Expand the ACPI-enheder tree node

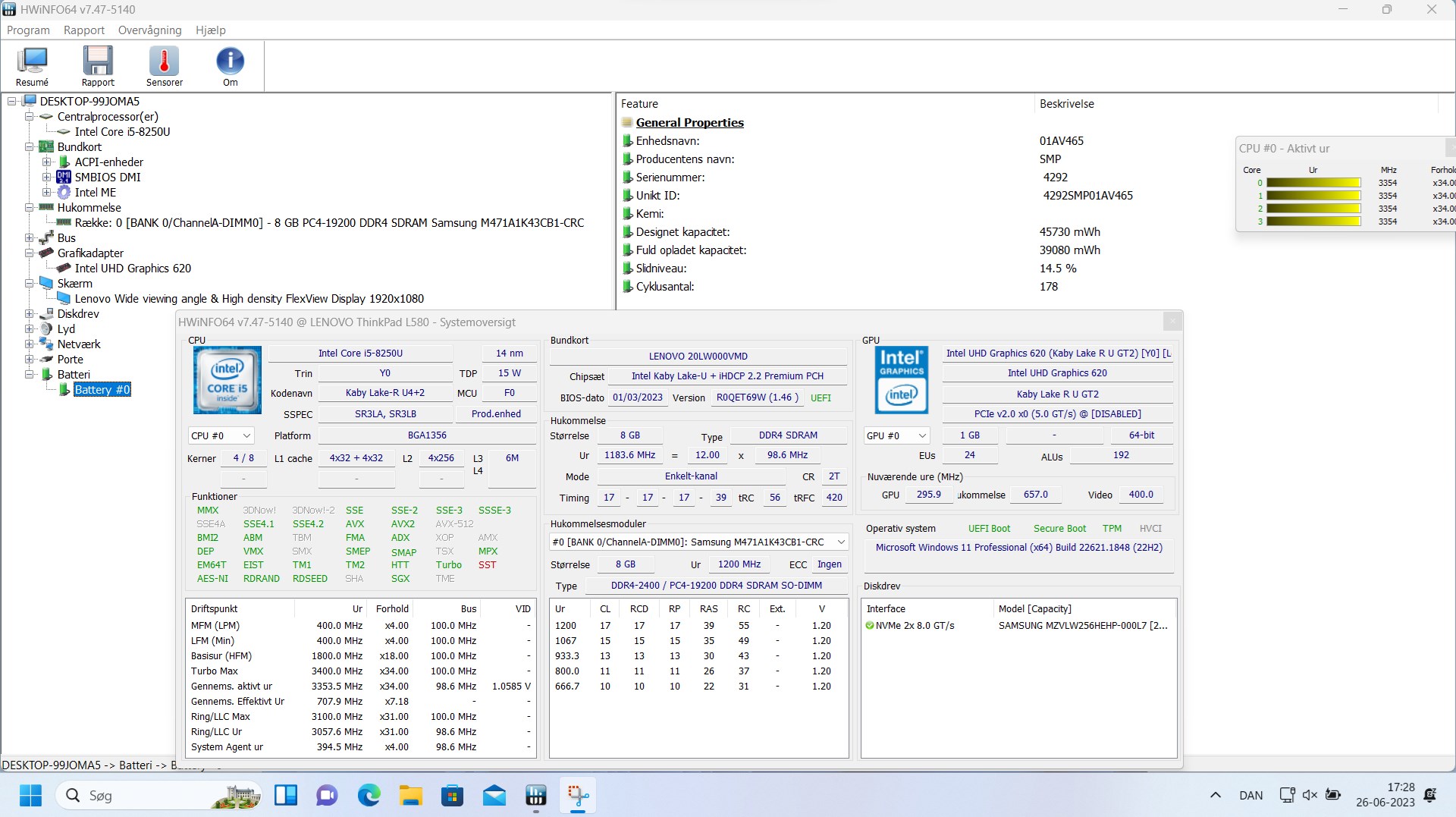[x=46, y=162]
